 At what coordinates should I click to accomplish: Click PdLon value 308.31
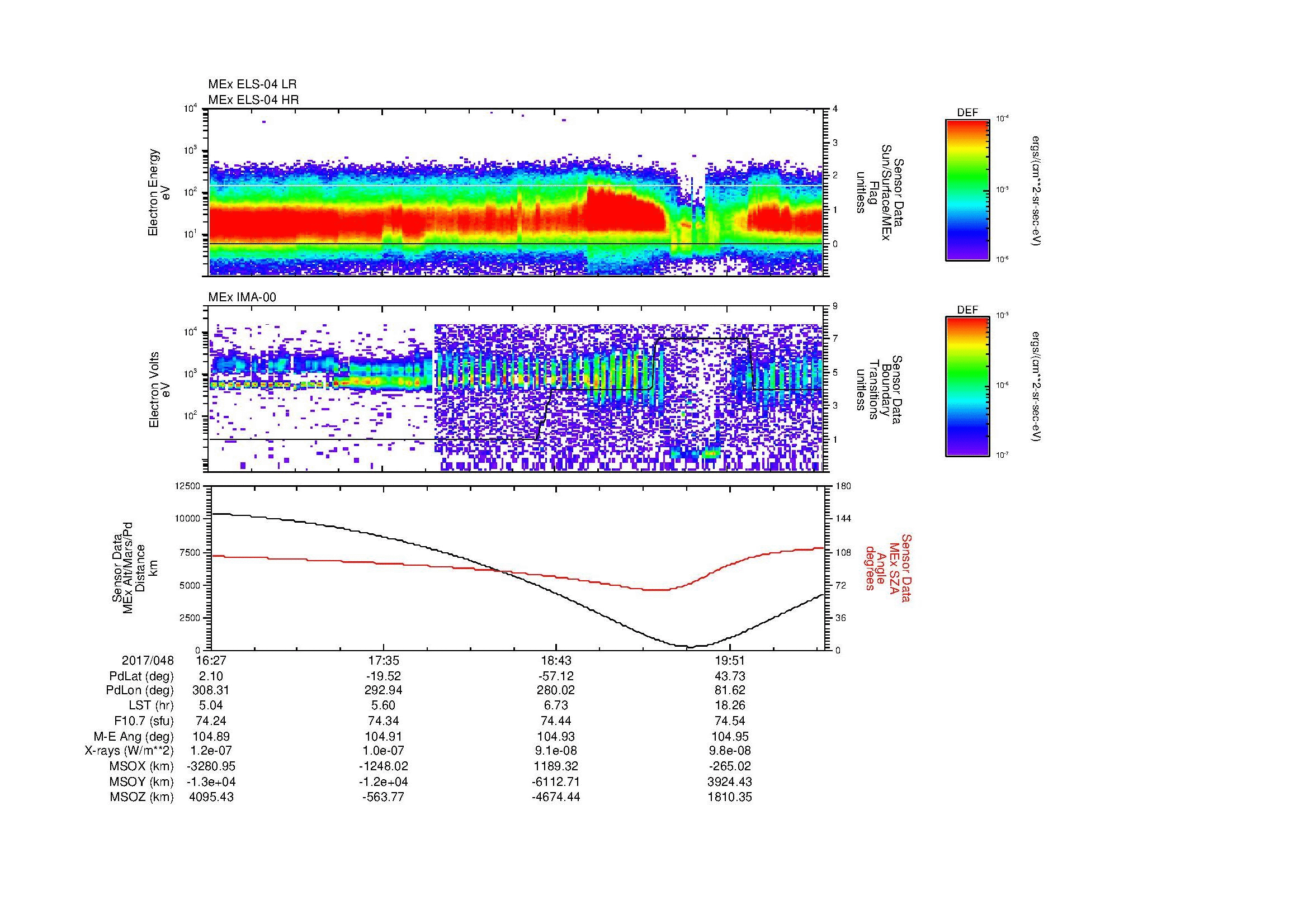point(210,690)
